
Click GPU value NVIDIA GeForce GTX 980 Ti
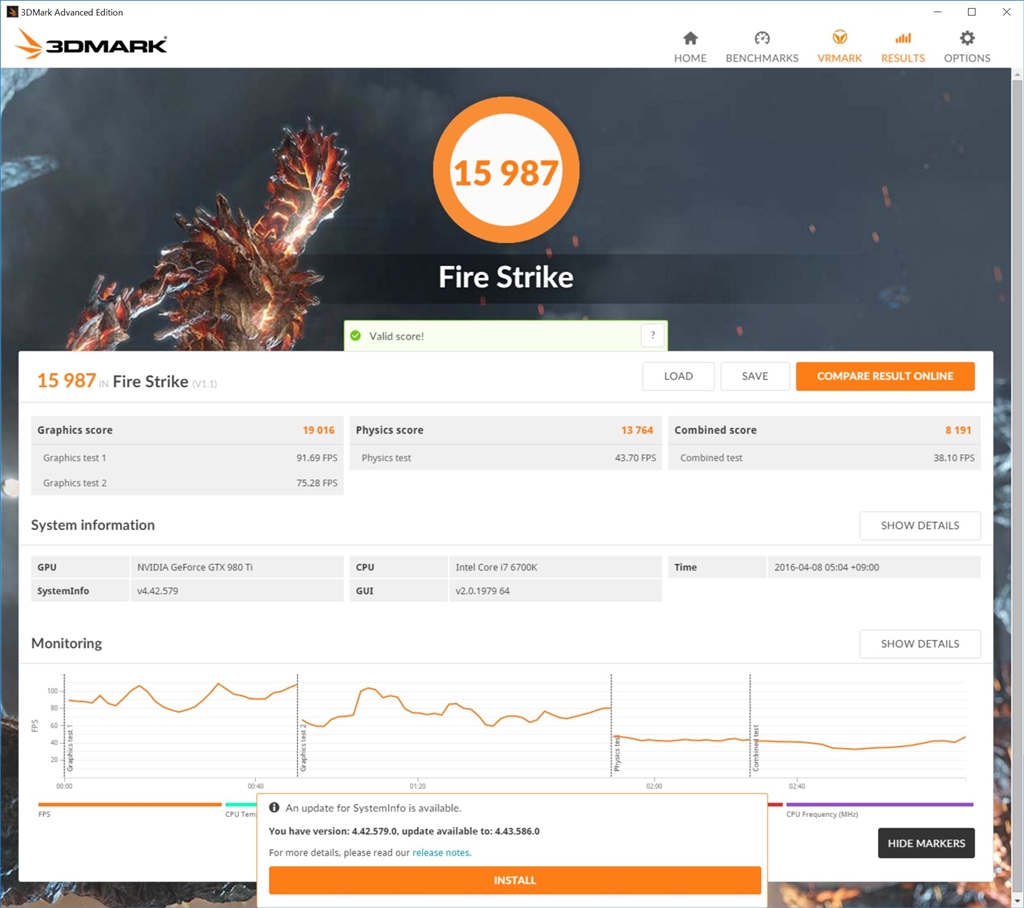[x=195, y=567]
